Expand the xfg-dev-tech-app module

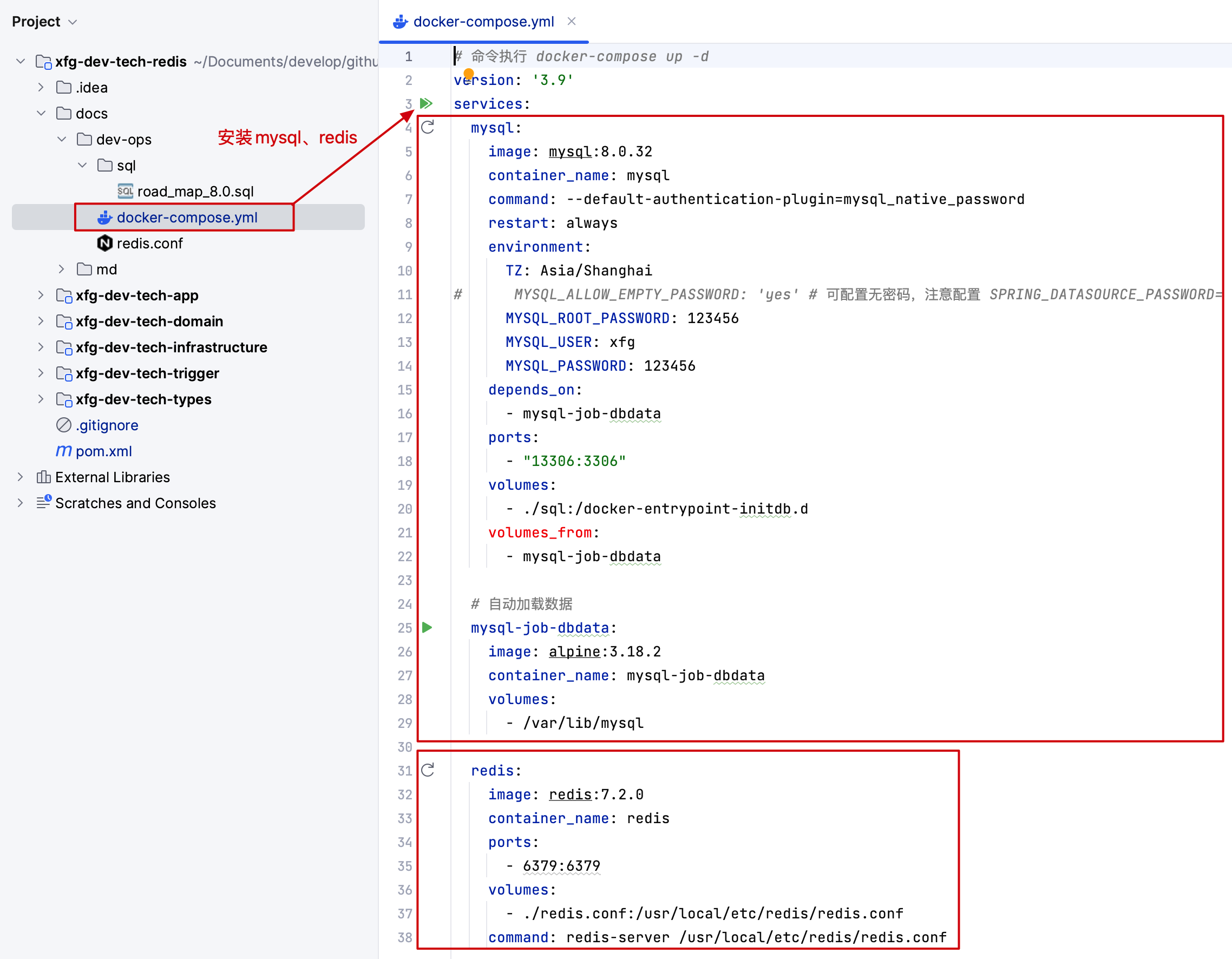(x=41, y=295)
